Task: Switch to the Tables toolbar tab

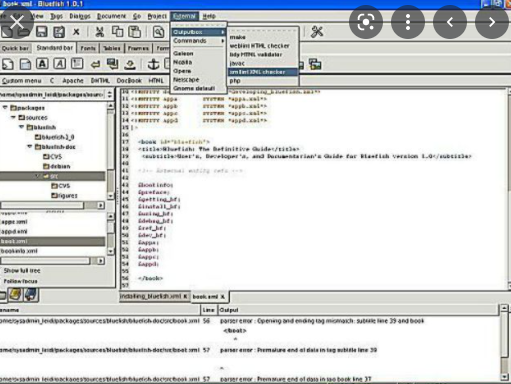Action: click(x=112, y=48)
